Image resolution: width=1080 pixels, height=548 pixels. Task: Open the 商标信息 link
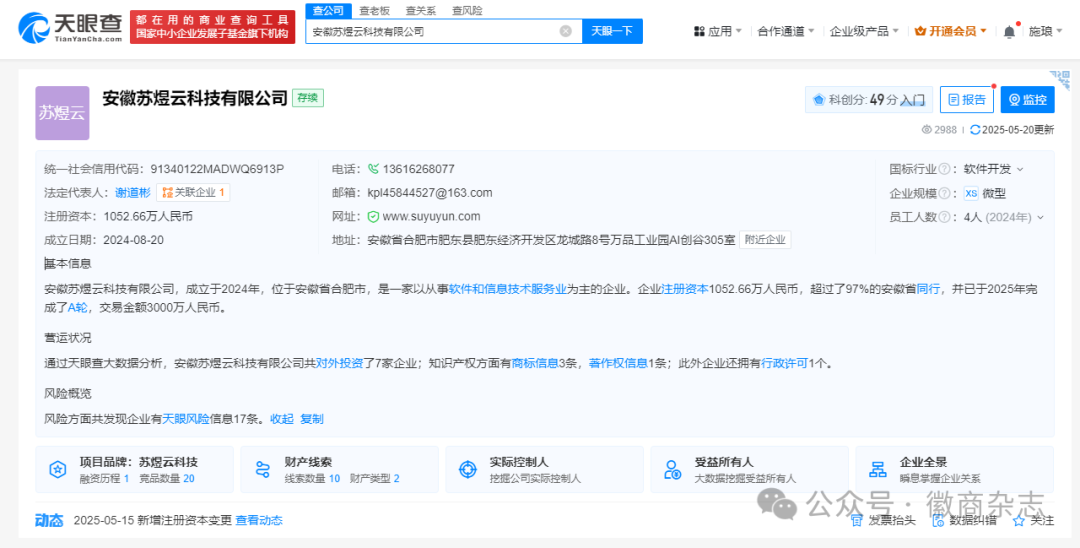534,363
